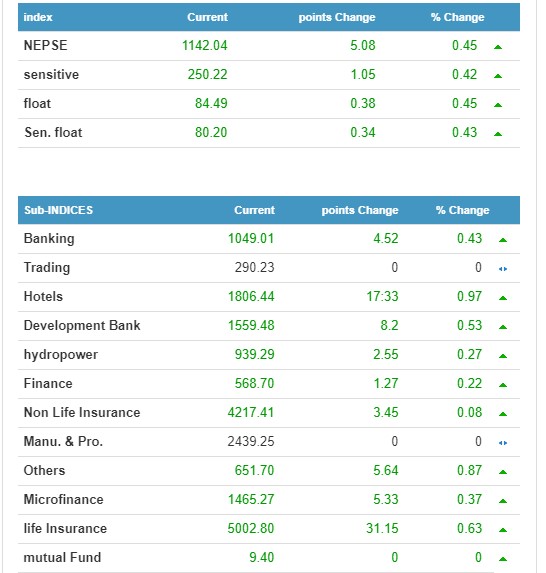This screenshot has height=573, width=546.
Task: Click Hotels current value 1806.44
Action: coord(251,296)
